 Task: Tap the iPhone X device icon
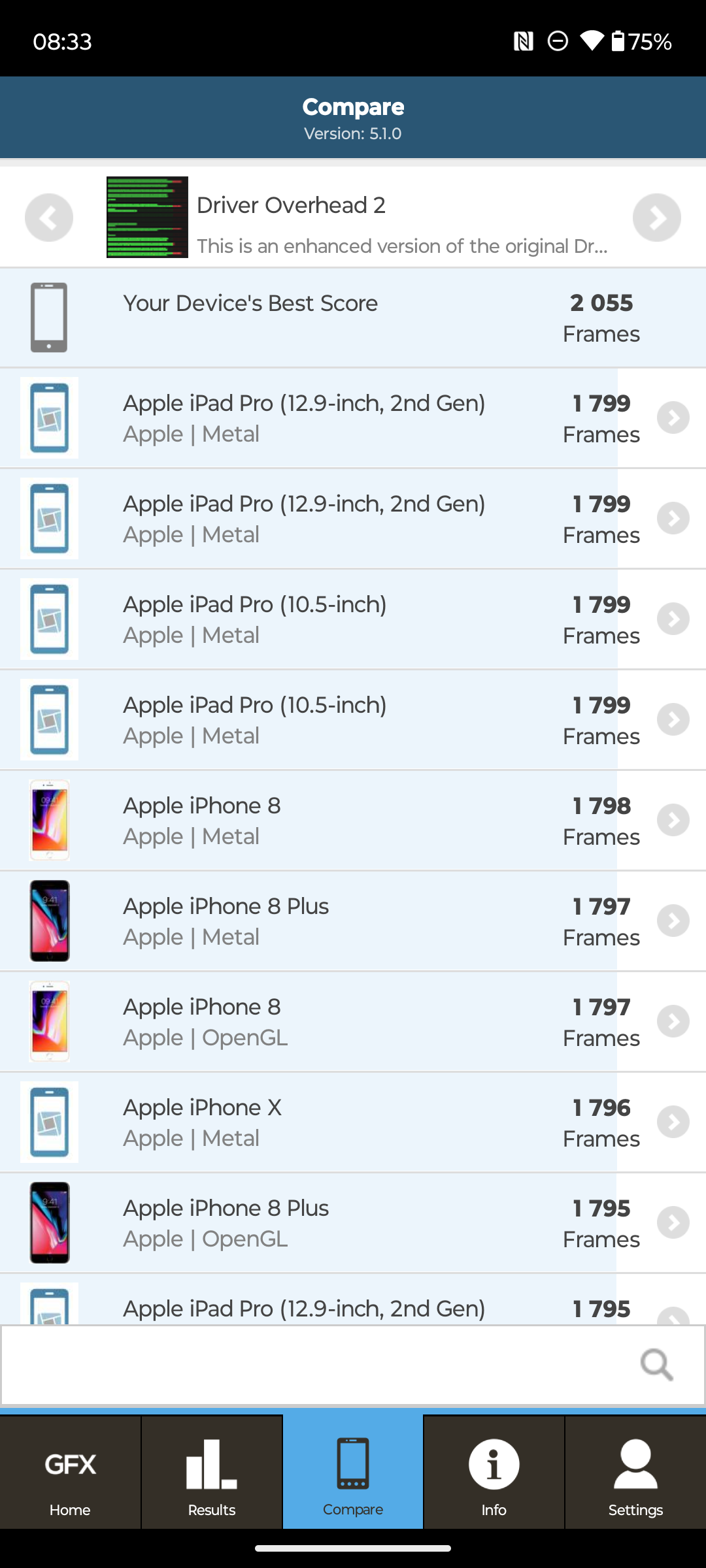pyautogui.click(x=49, y=1122)
